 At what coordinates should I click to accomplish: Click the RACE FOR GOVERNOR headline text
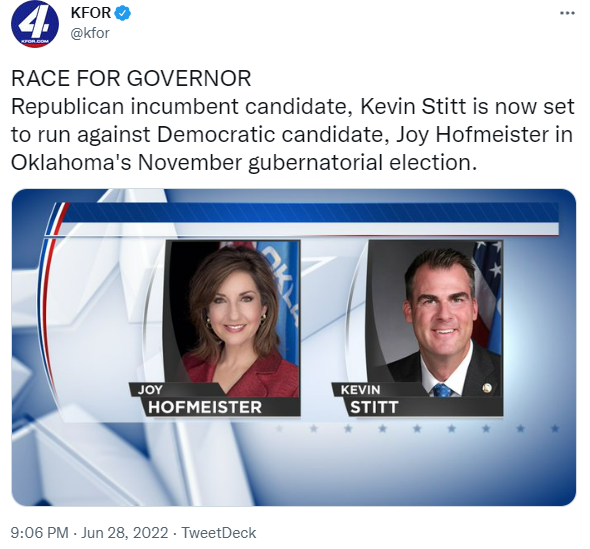[x=131, y=78]
